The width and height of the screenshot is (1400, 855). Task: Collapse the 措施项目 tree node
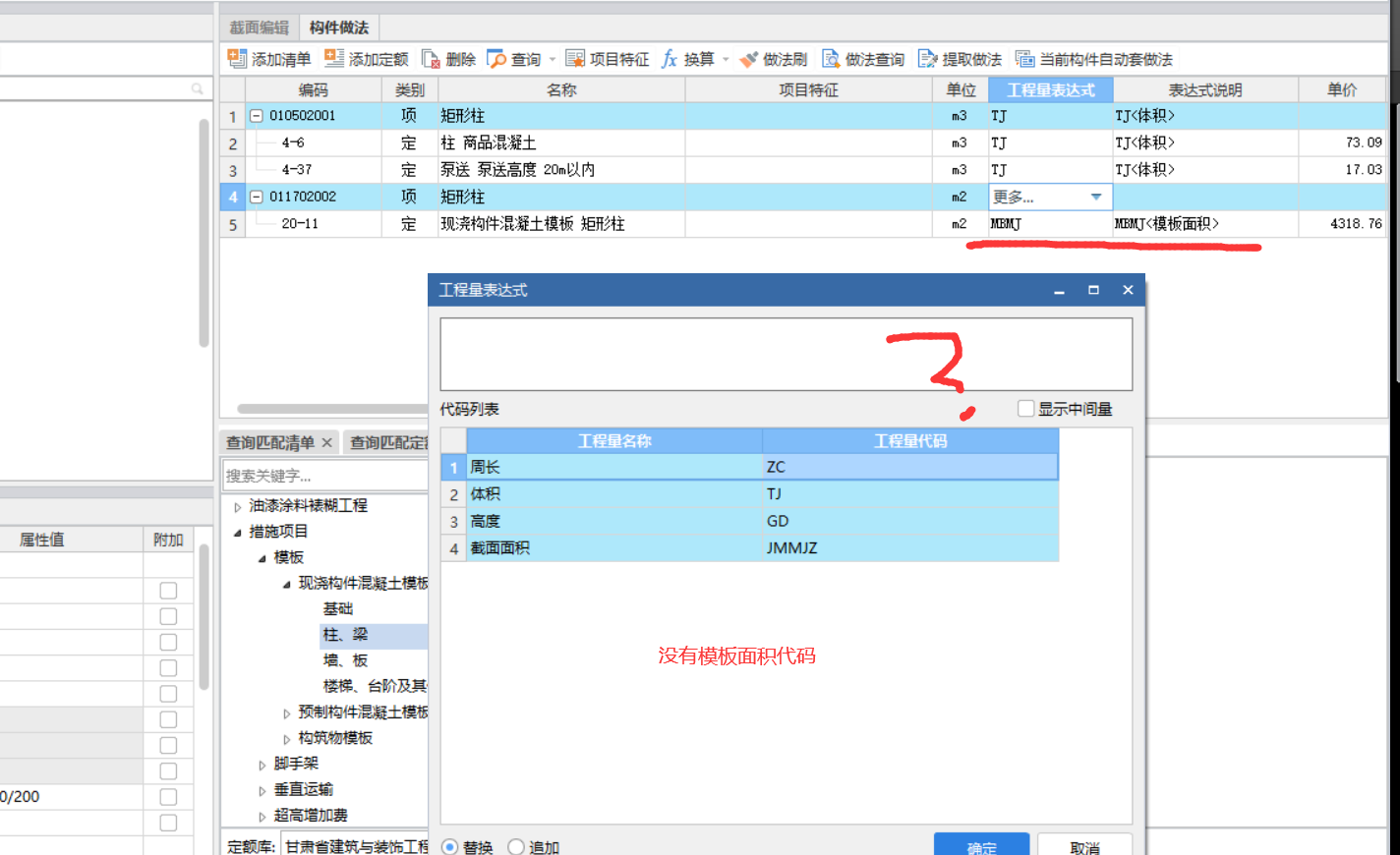pos(238,533)
